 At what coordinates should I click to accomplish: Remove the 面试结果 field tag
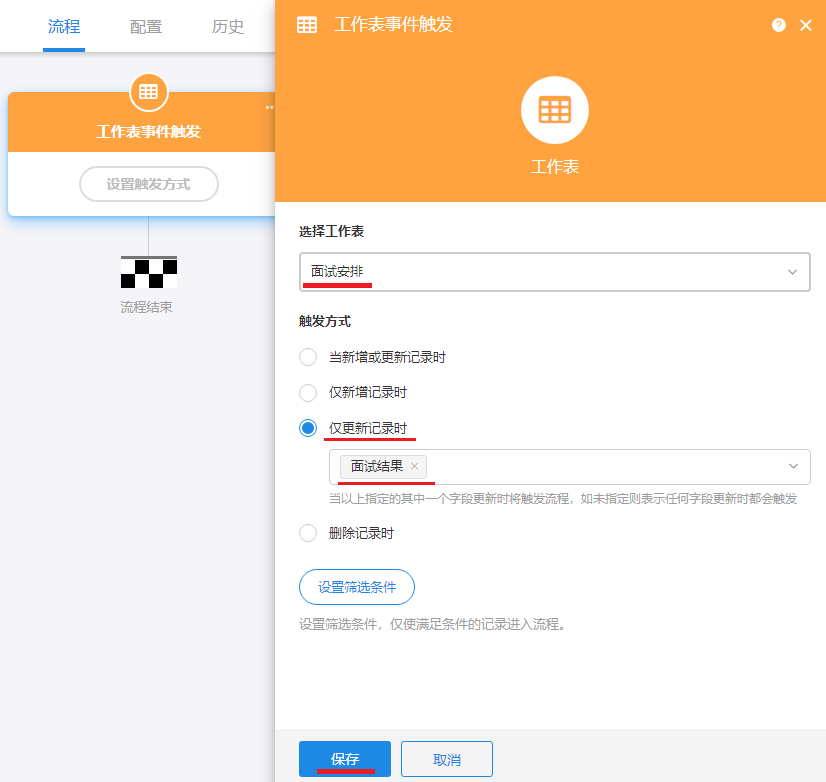414,466
